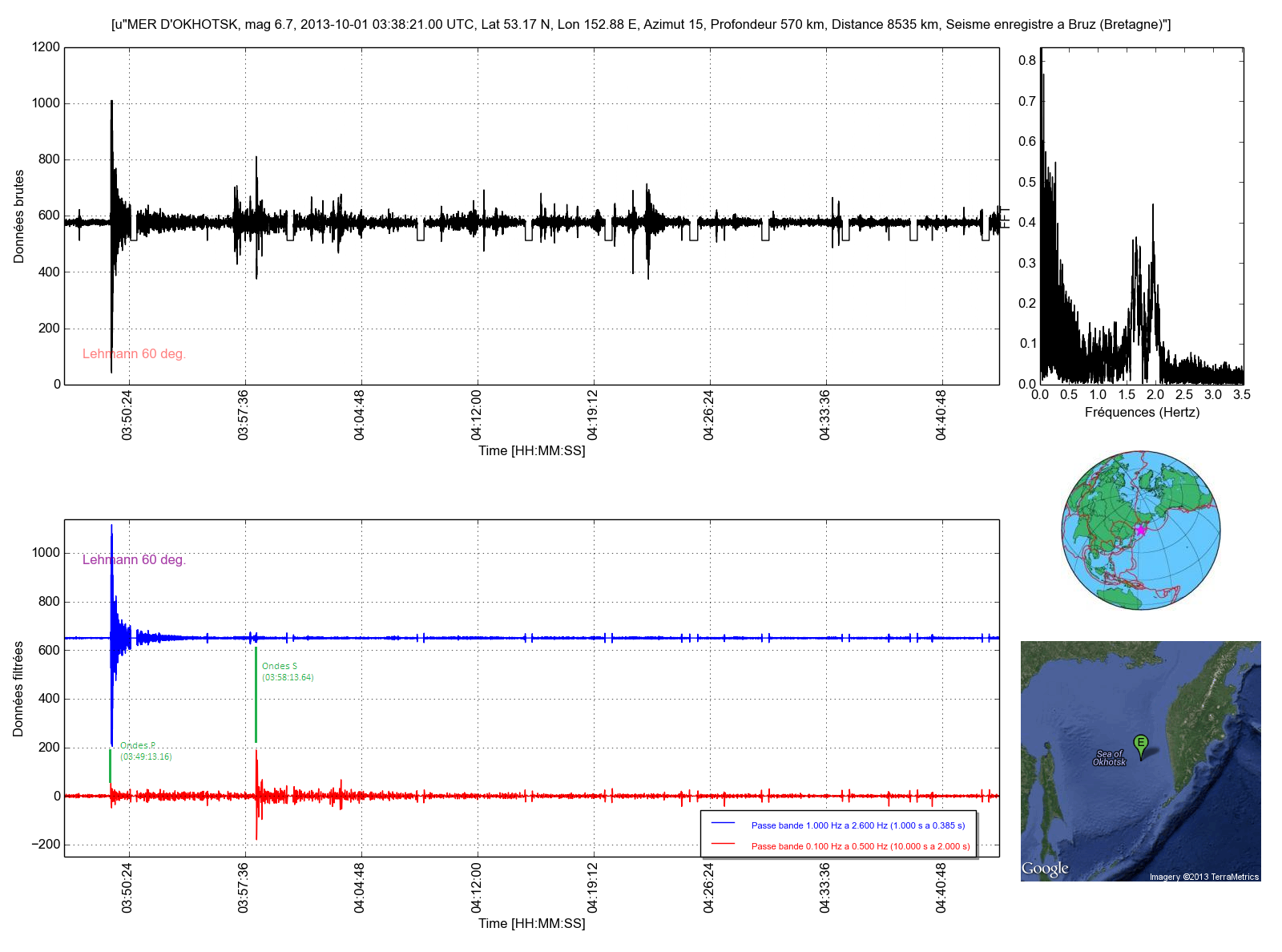The height and width of the screenshot is (952, 1282).
Task: Click the Données brutes y-axis label
Action: 19,216
